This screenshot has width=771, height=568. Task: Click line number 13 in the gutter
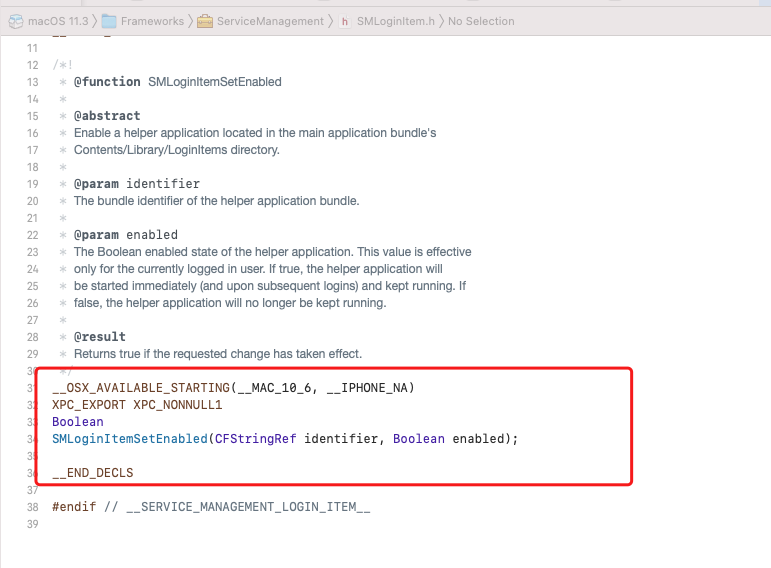point(32,82)
